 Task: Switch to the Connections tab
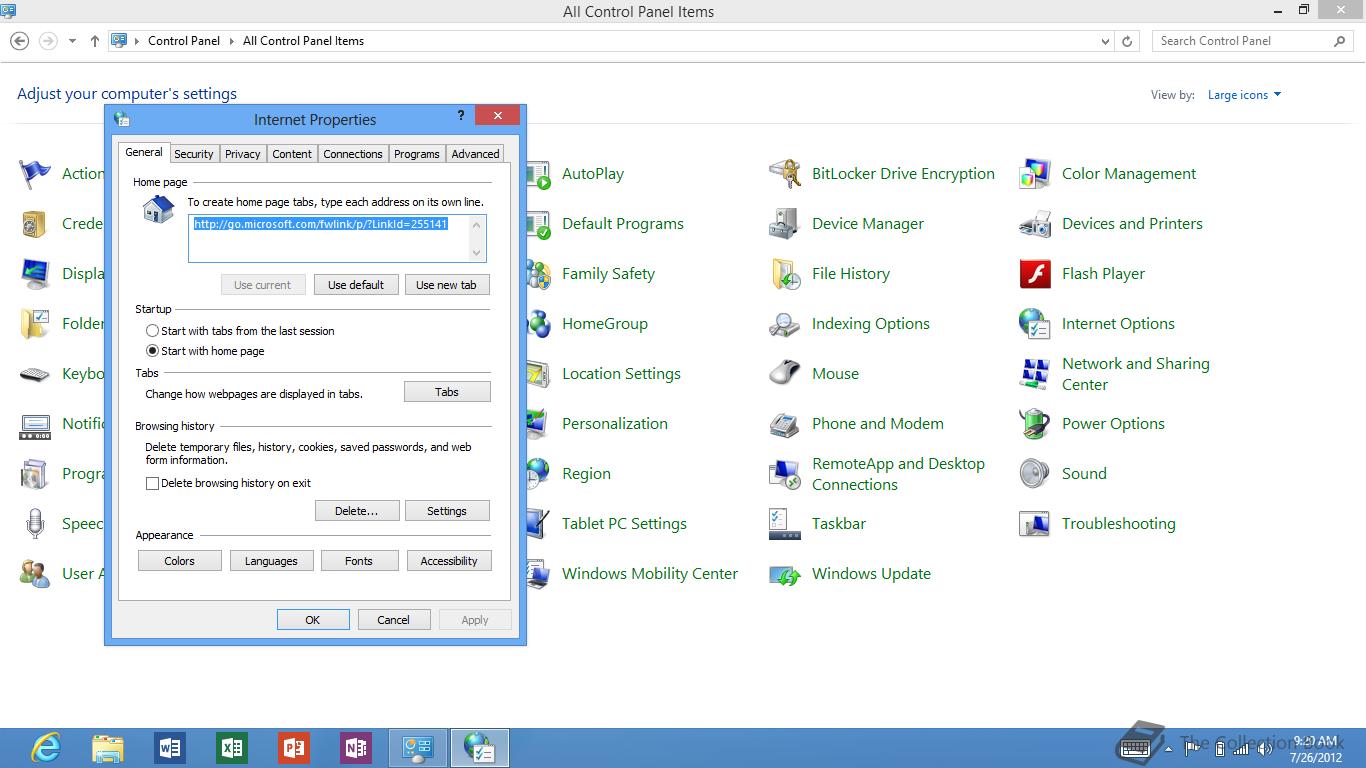pyautogui.click(x=353, y=154)
